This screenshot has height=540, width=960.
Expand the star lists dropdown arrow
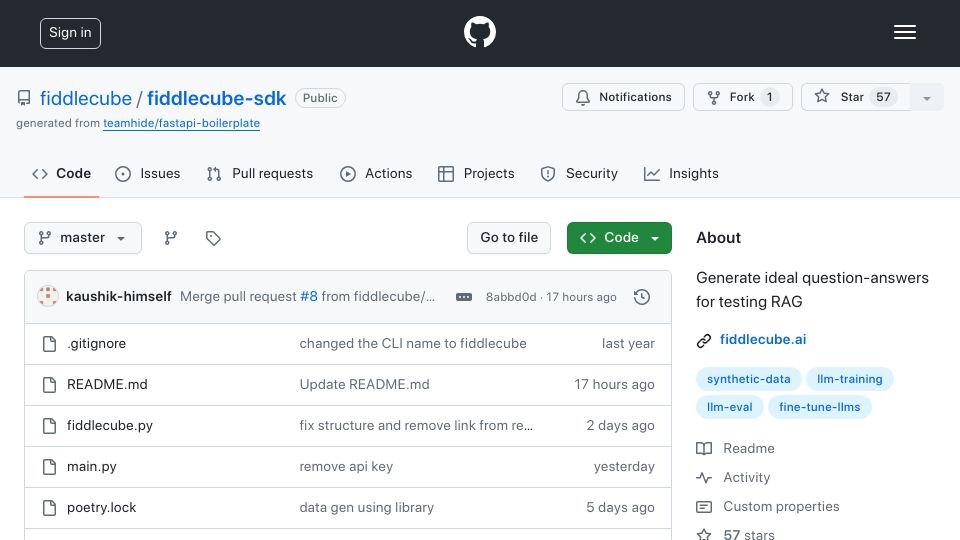click(x=927, y=97)
